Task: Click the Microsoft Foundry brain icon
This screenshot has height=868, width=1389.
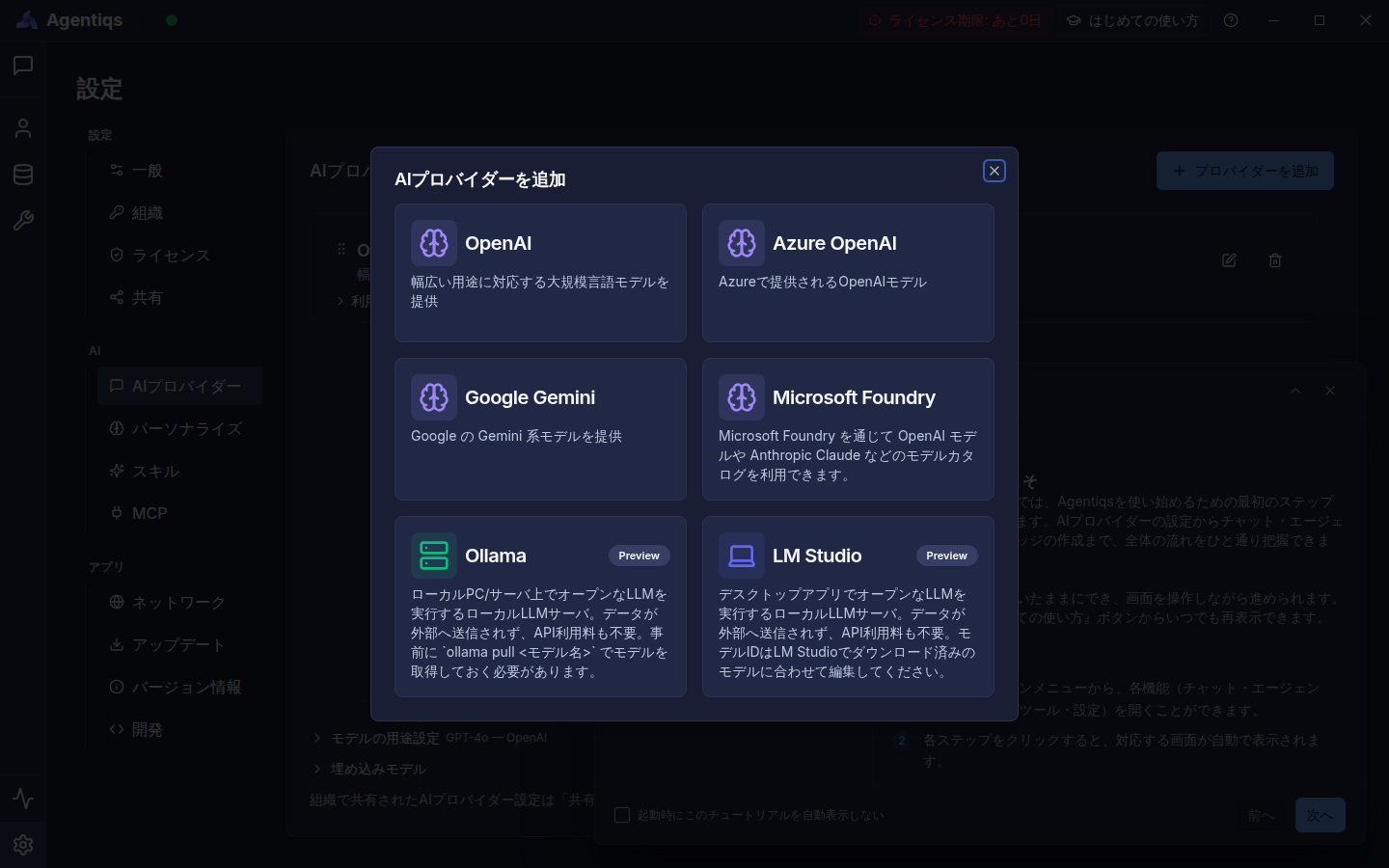Action: [742, 397]
